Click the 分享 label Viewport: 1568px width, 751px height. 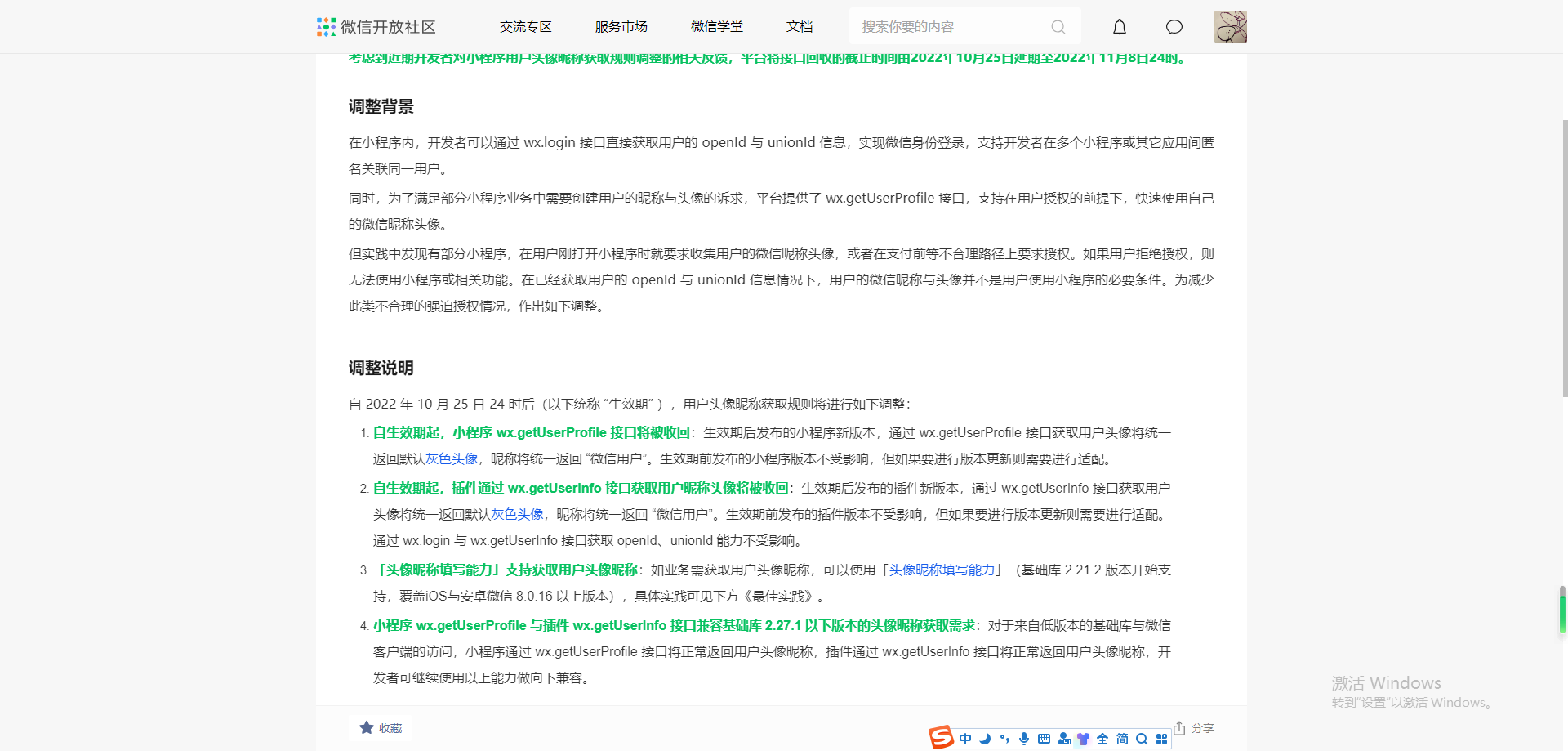click(x=1202, y=728)
